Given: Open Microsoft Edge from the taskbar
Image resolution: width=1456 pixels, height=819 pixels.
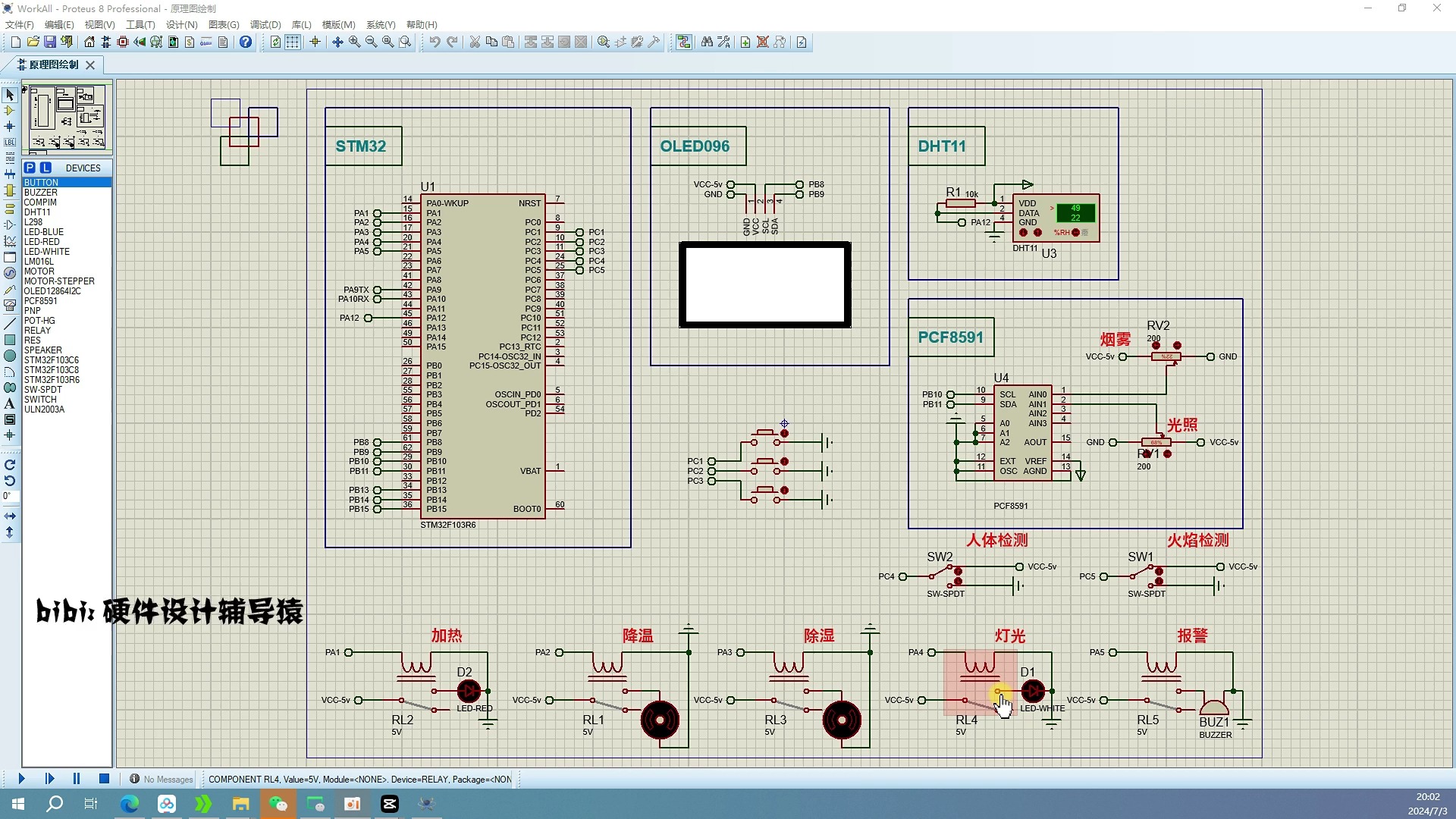Looking at the screenshot, I should pyautogui.click(x=130, y=804).
